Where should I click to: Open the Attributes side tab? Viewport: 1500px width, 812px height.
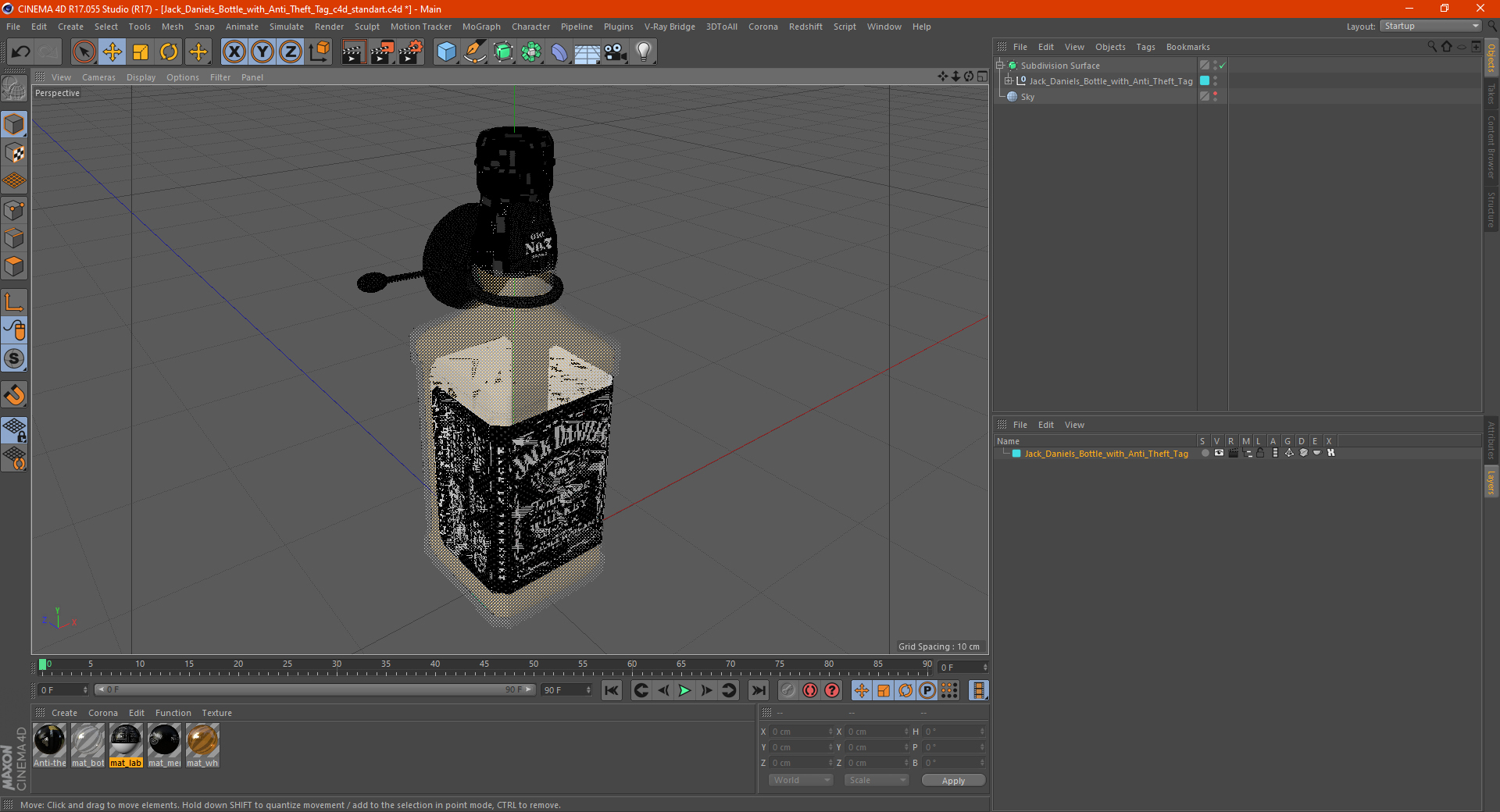coord(1491,440)
